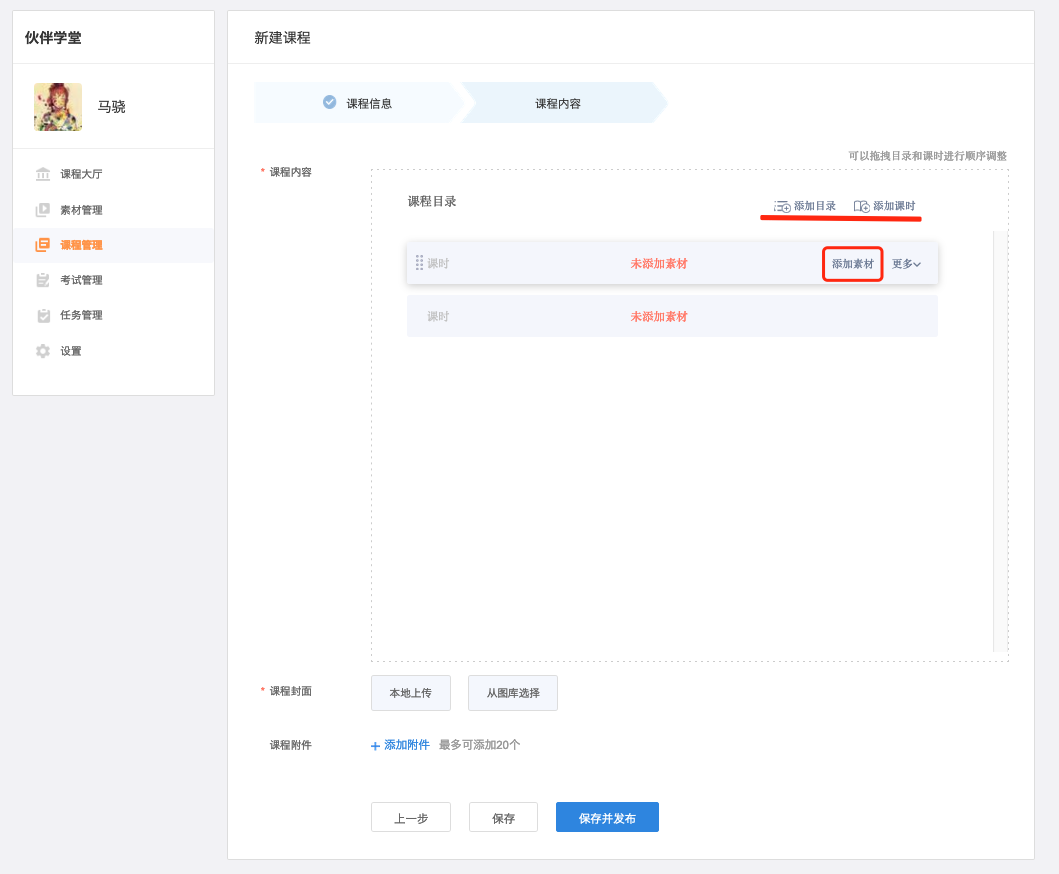Click the 添加附件 link

click(400, 745)
